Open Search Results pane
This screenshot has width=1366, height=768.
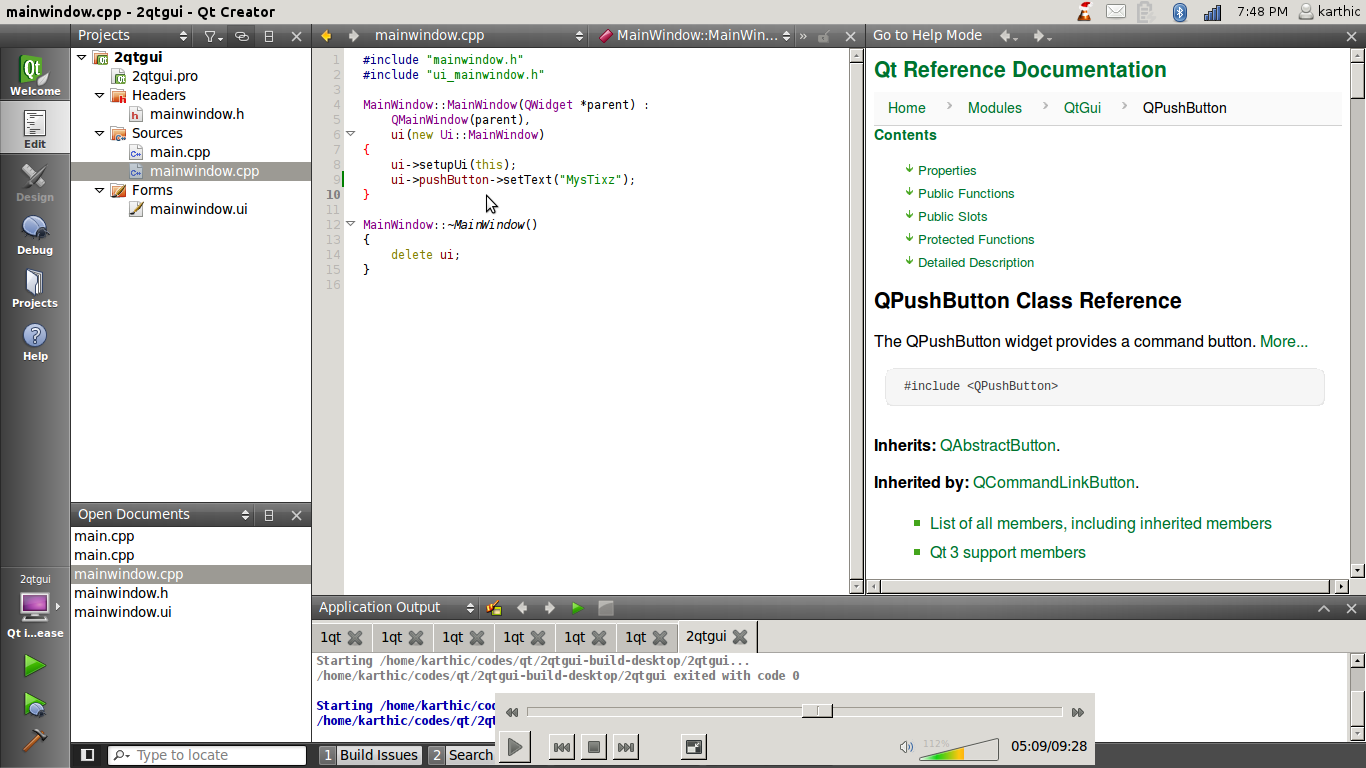tap(461, 755)
